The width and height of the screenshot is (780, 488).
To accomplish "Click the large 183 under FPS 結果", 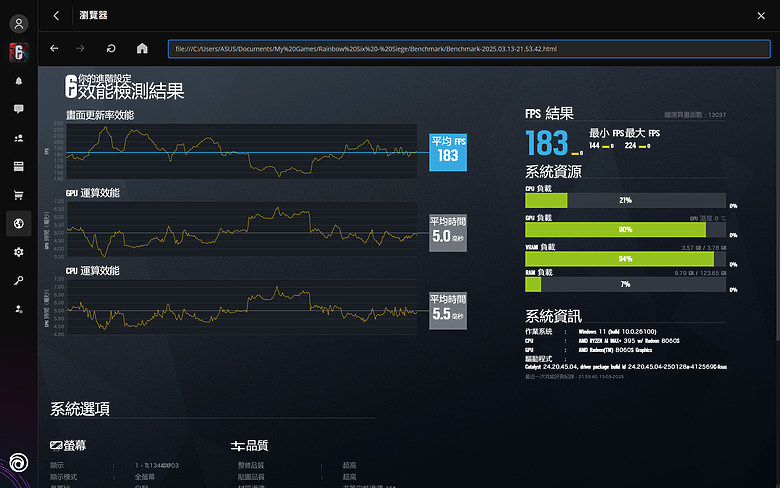I will 547,143.
